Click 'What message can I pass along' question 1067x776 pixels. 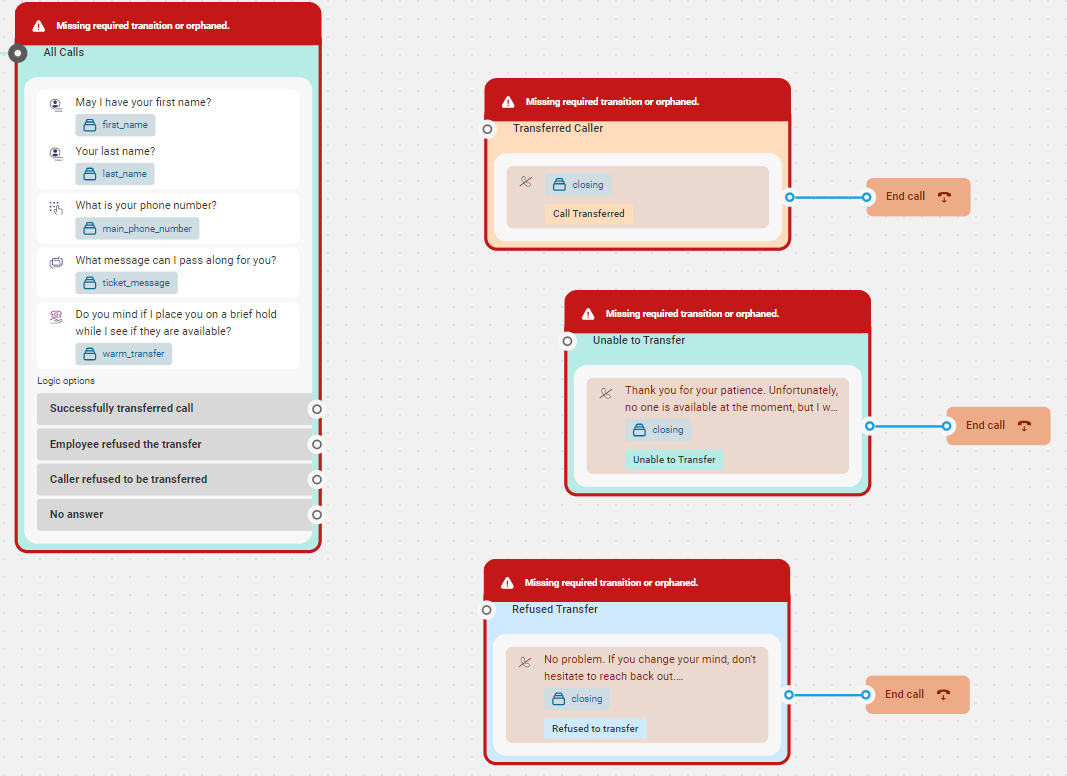pyautogui.click(x=176, y=260)
